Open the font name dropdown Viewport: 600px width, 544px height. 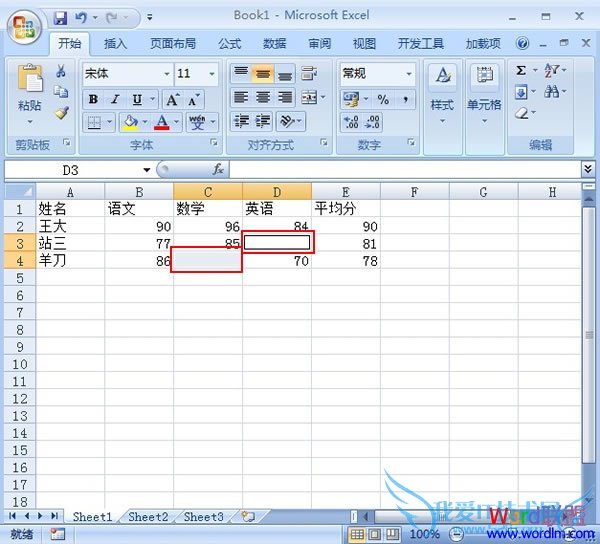pyautogui.click(x=167, y=73)
